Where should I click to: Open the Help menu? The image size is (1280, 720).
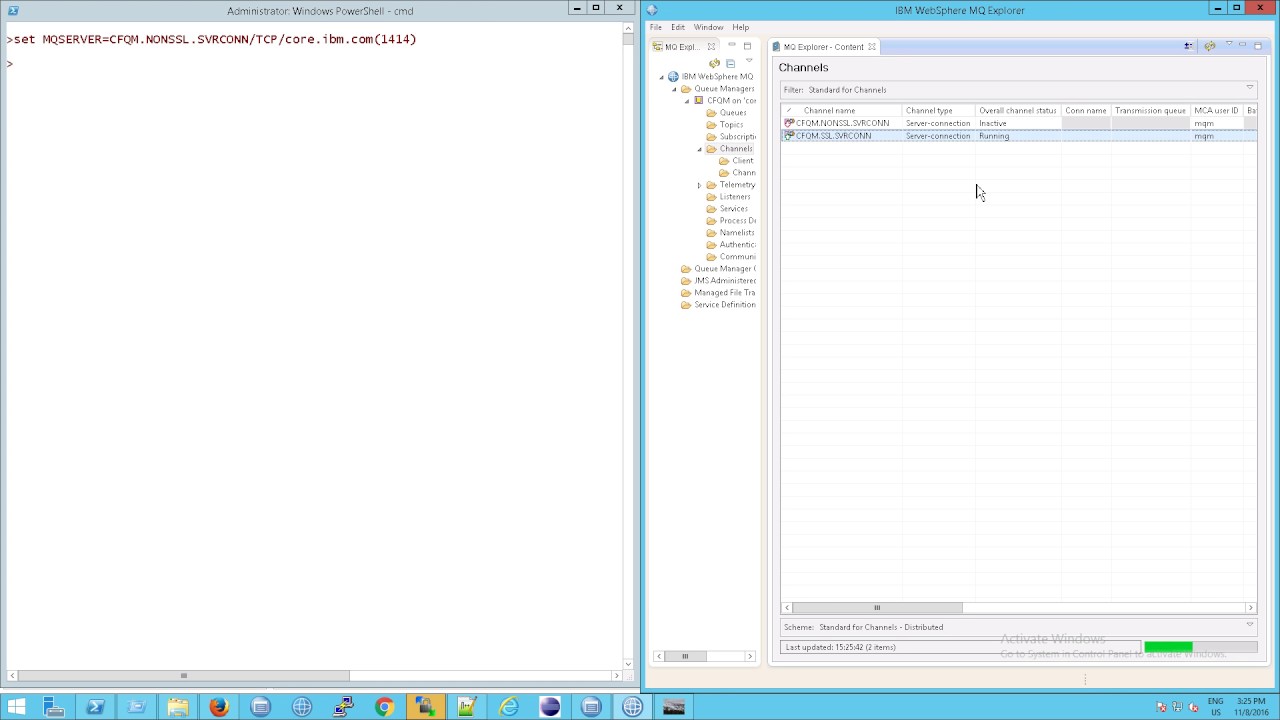pos(740,27)
